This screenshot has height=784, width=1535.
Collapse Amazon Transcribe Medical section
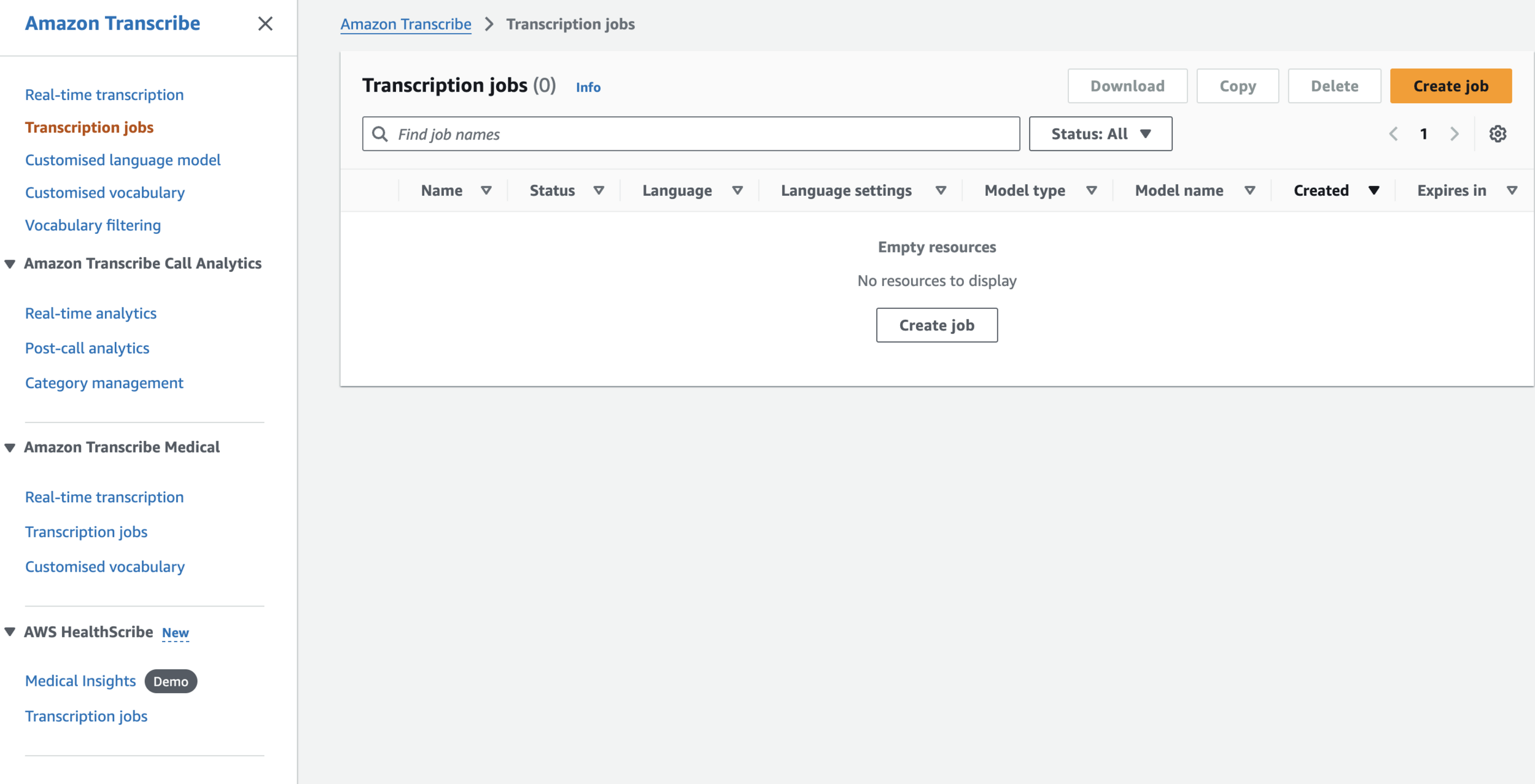10,448
